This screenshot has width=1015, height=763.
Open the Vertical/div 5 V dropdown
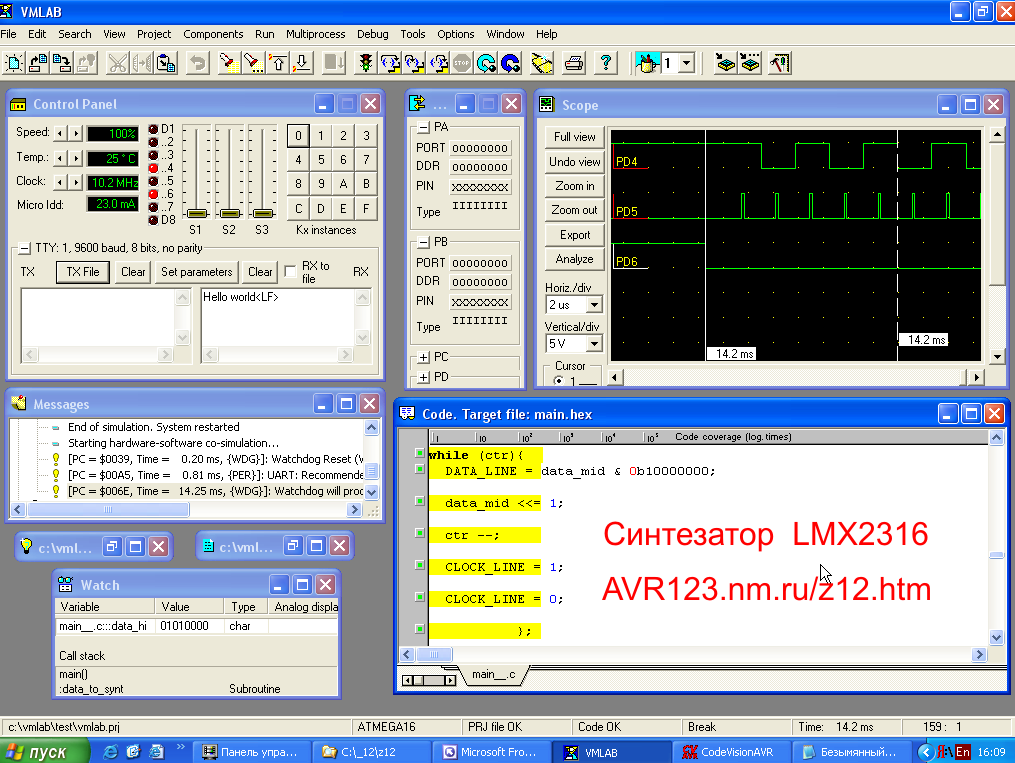coord(593,343)
